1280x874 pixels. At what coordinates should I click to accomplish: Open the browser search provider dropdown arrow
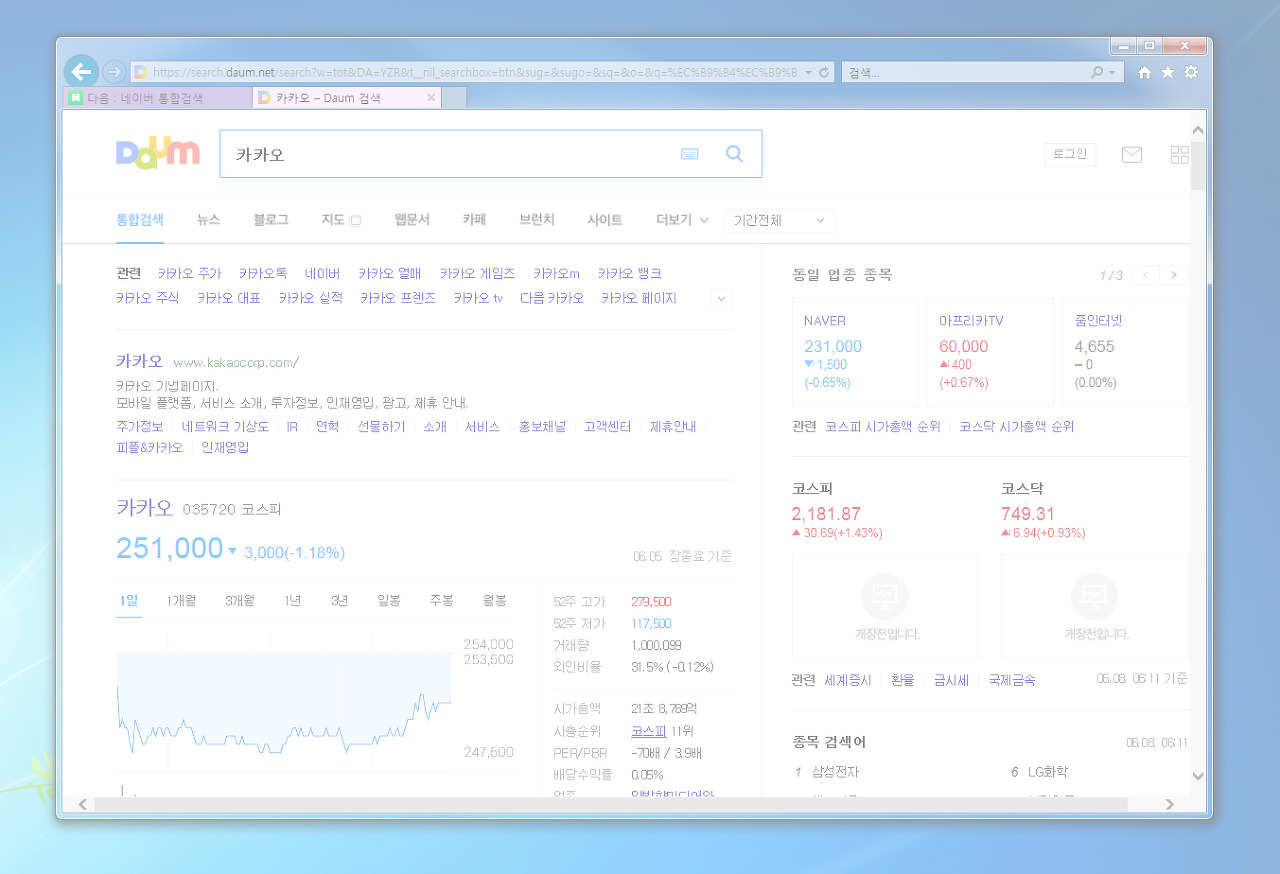click(1112, 73)
